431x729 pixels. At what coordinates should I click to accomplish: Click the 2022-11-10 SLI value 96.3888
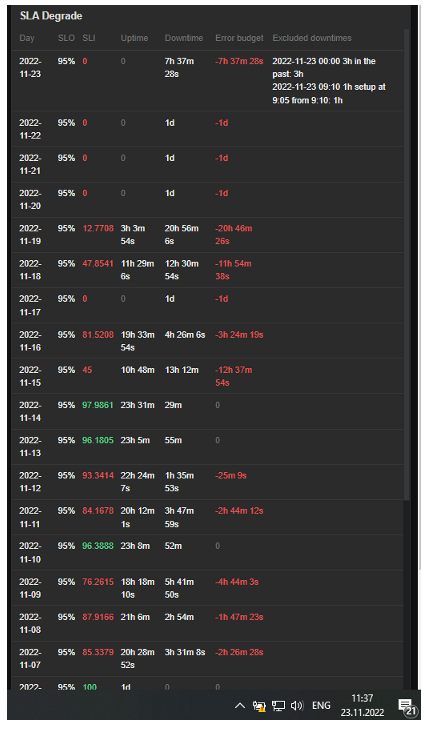pyautogui.click(x=98, y=546)
